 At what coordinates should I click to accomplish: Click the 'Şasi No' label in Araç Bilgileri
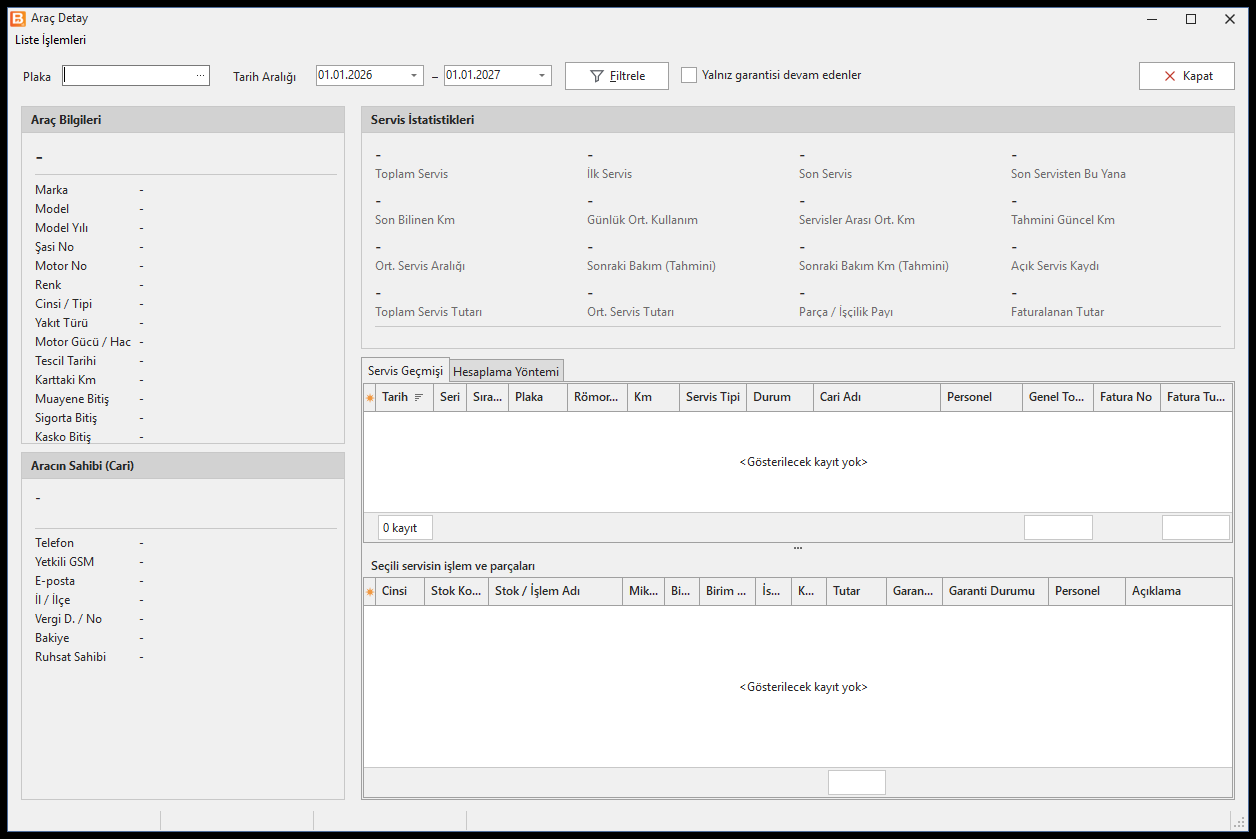click(55, 247)
